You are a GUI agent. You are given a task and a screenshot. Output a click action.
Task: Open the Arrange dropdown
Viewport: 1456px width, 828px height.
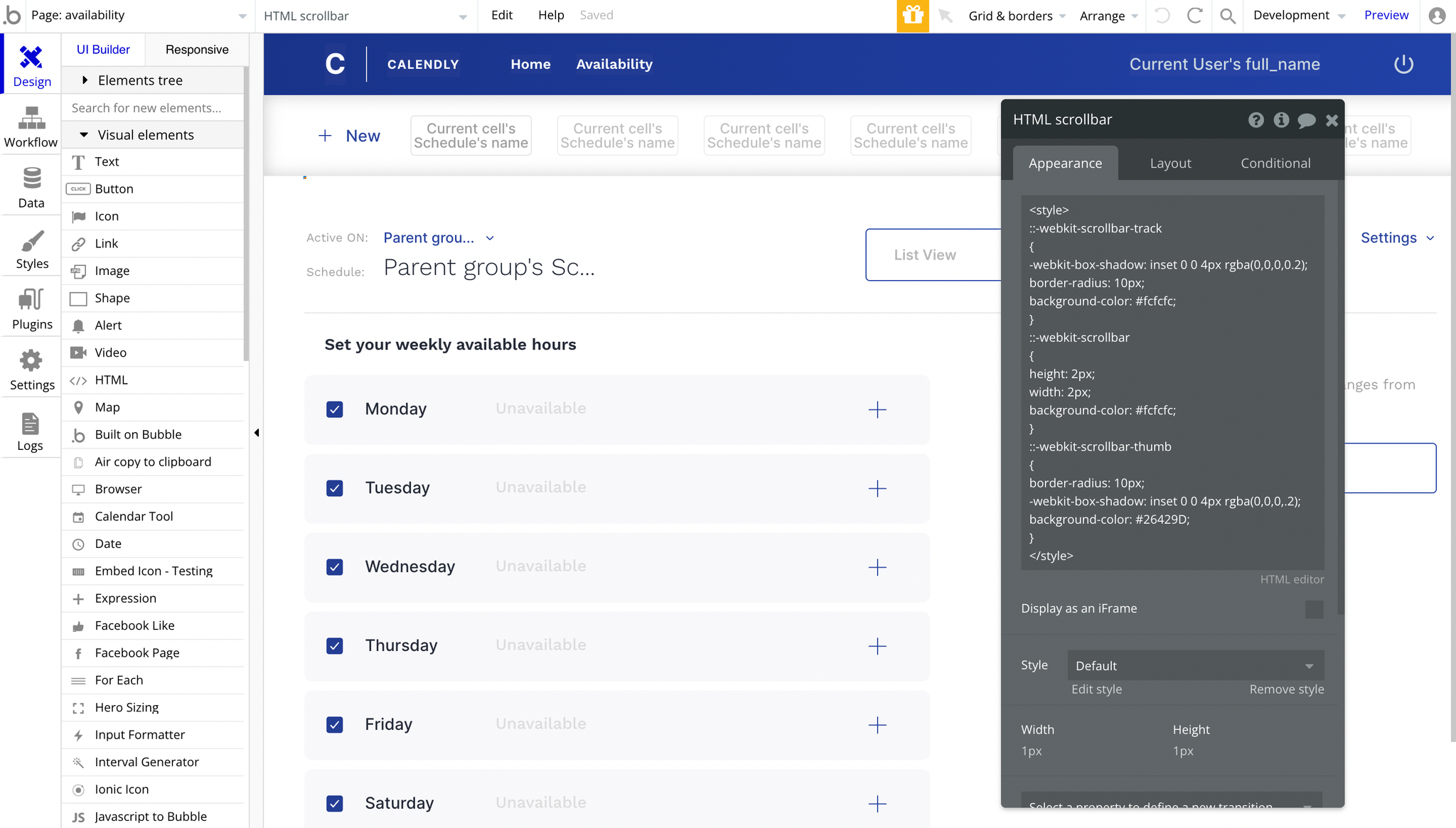[1108, 16]
